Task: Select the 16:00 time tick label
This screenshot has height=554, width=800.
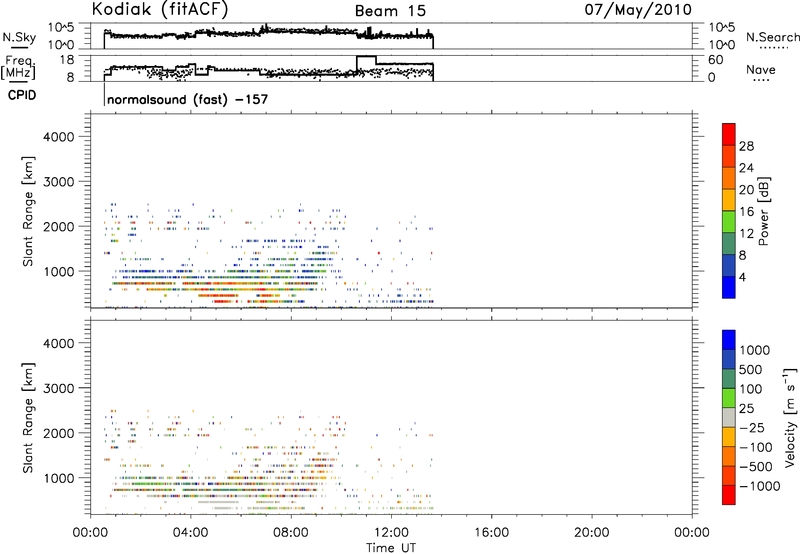Action: click(x=491, y=533)
